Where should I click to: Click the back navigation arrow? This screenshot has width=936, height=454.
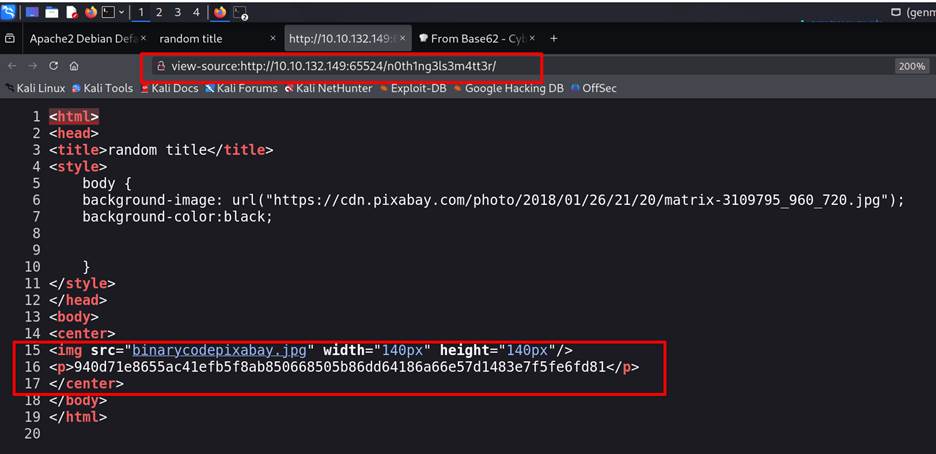[x=12, y=65]
